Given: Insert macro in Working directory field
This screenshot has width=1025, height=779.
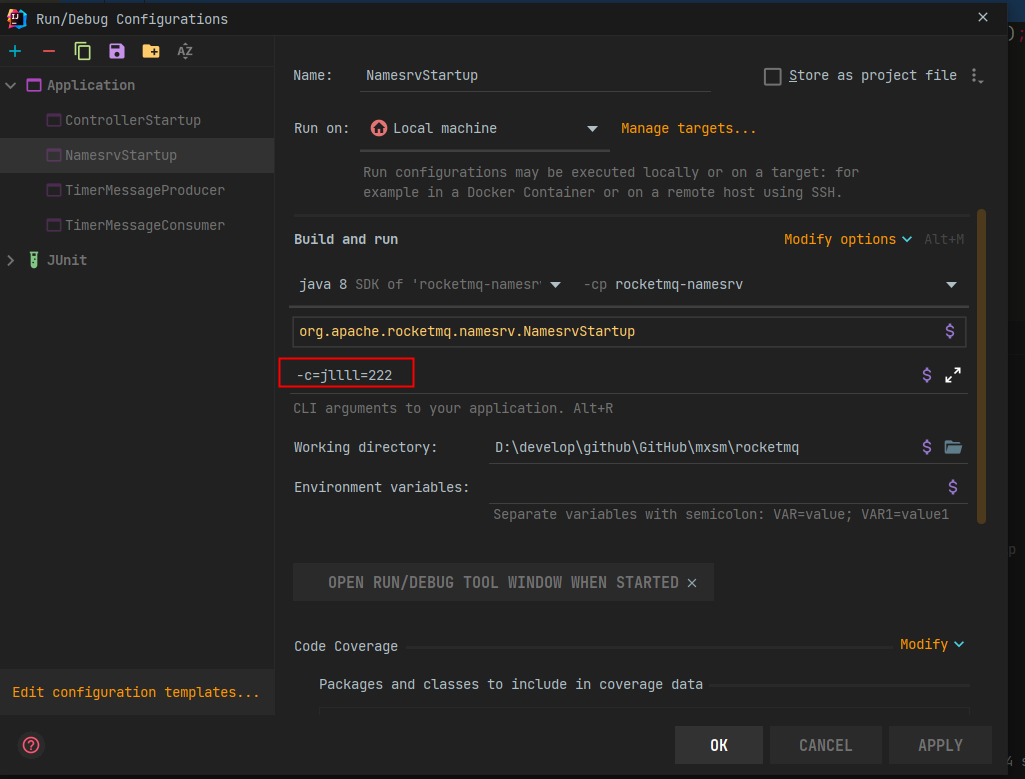Looking at the screenshot, I should 926,447.
